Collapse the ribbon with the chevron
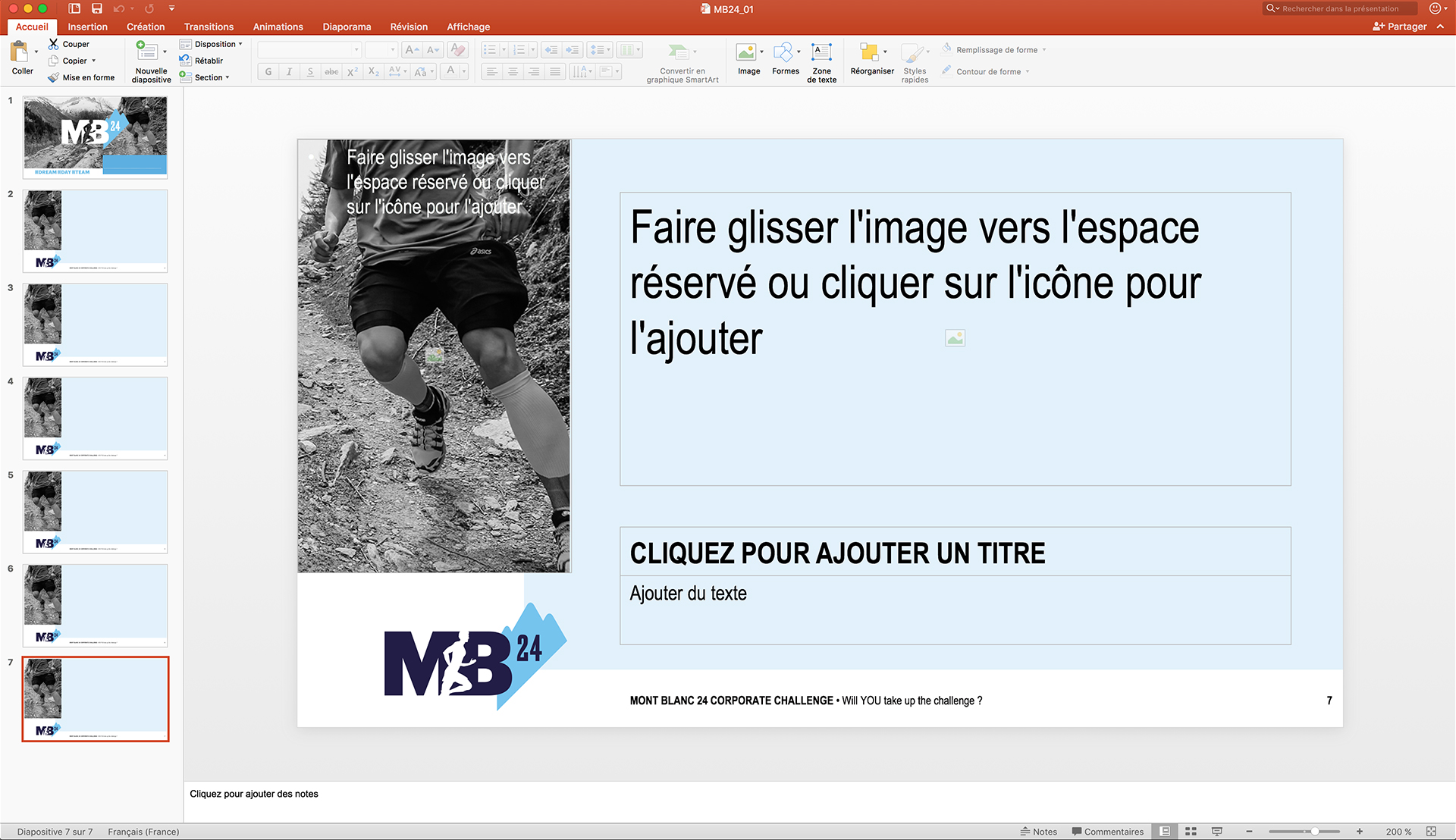 click(1440, 27)
